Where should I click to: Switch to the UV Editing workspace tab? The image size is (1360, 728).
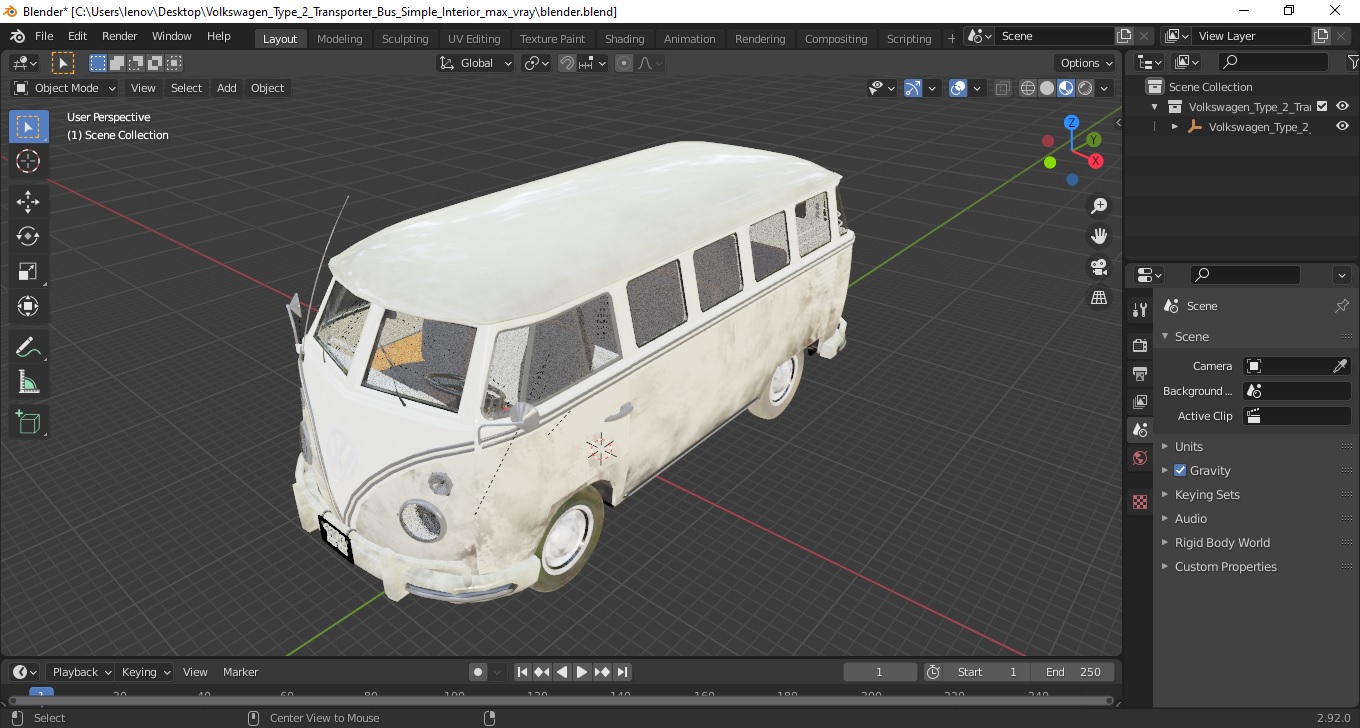(474, 38)
